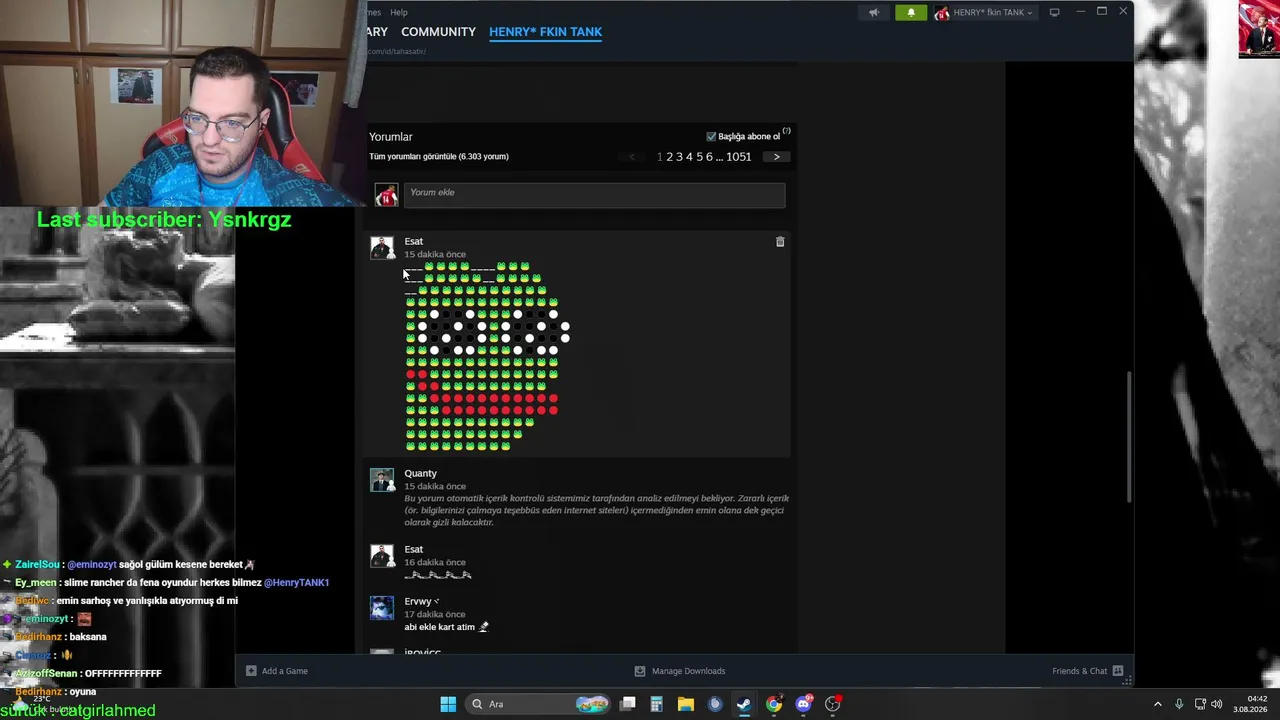
Task: Toggle the Başlığa abone ol checkbox
Action: (711, 136)
